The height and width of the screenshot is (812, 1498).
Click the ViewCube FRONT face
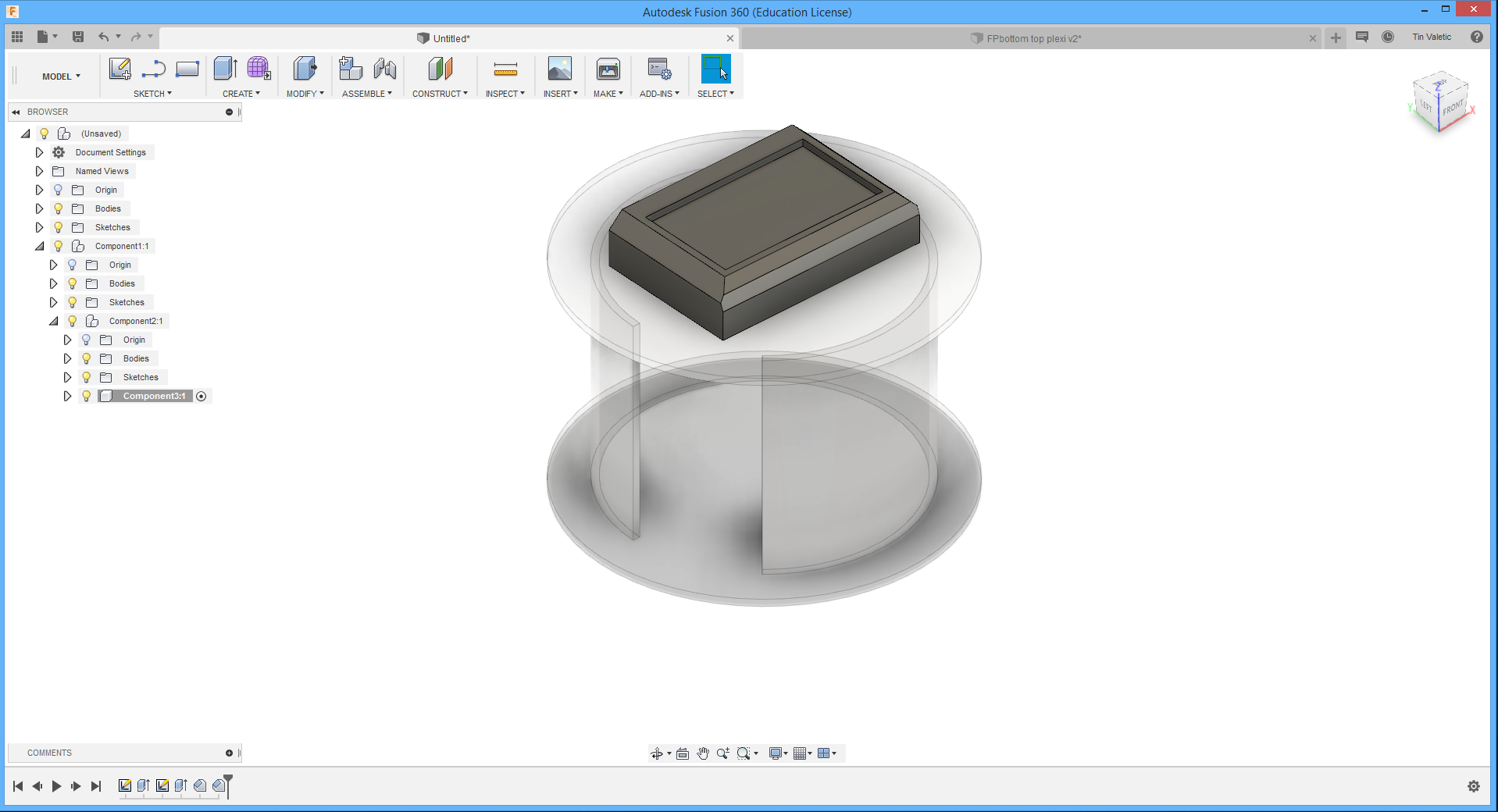pyautogui.click(x=1453, y=108)
